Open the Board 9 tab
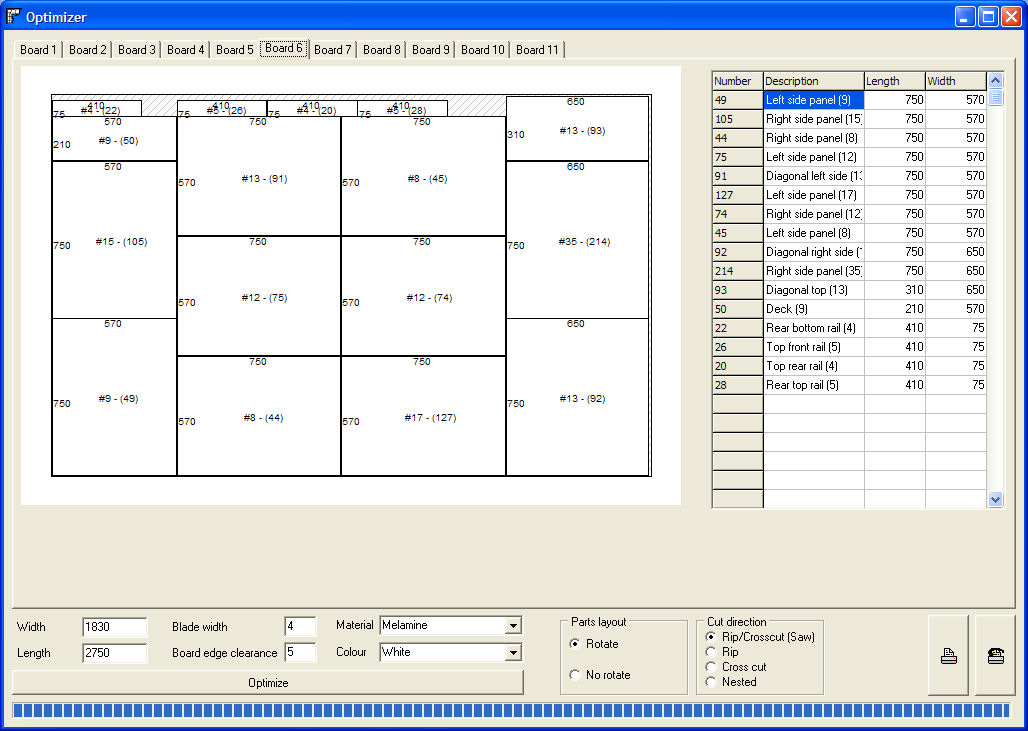Screen dimensions: 1028x731 click(431, 50)
